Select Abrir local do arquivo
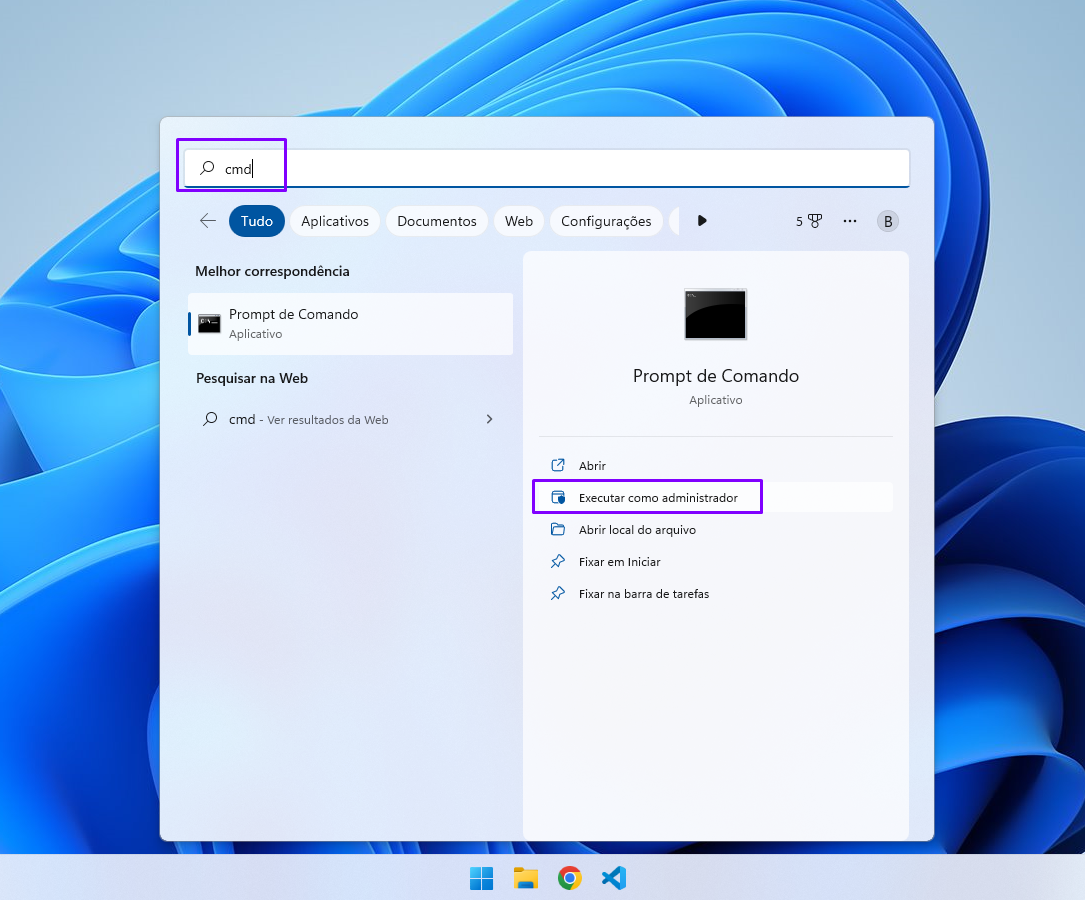 715,530
